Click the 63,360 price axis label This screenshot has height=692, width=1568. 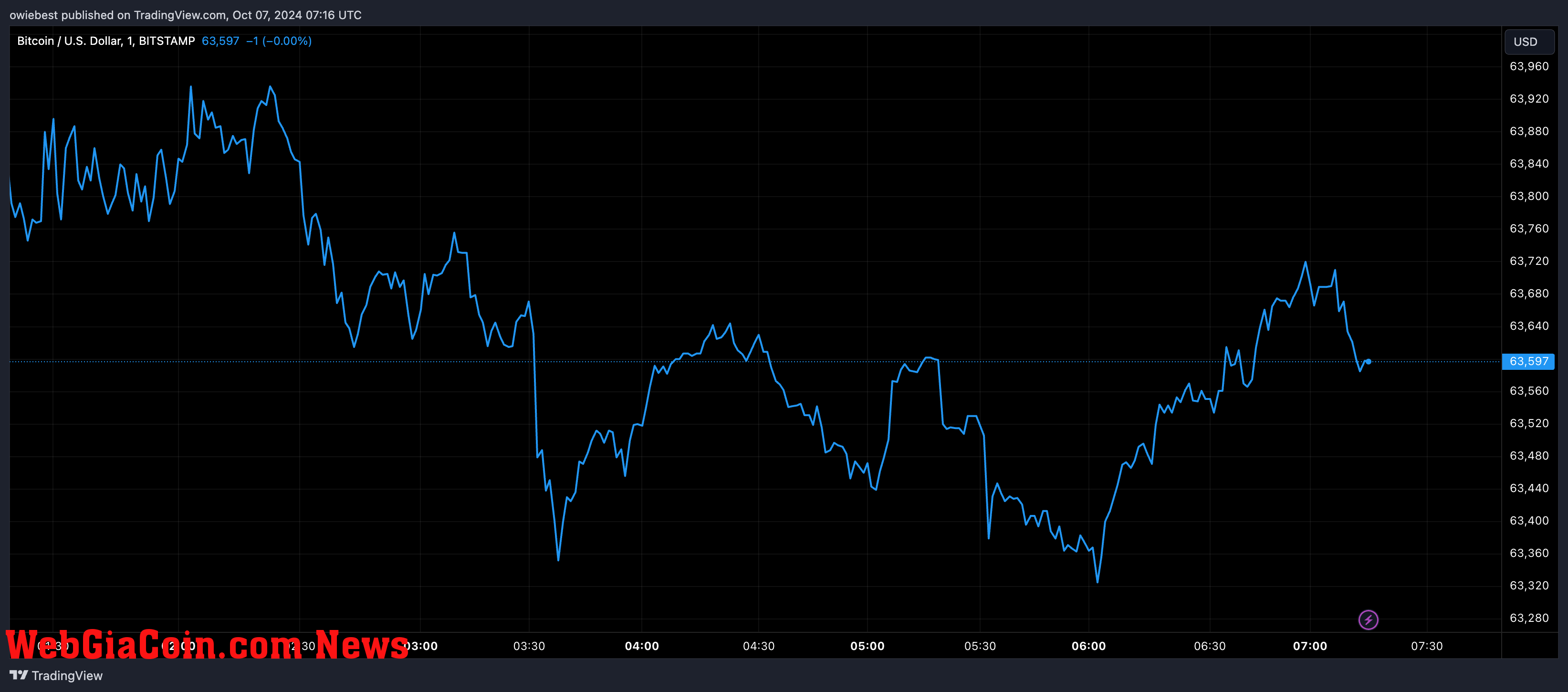tap(1529, 553)
